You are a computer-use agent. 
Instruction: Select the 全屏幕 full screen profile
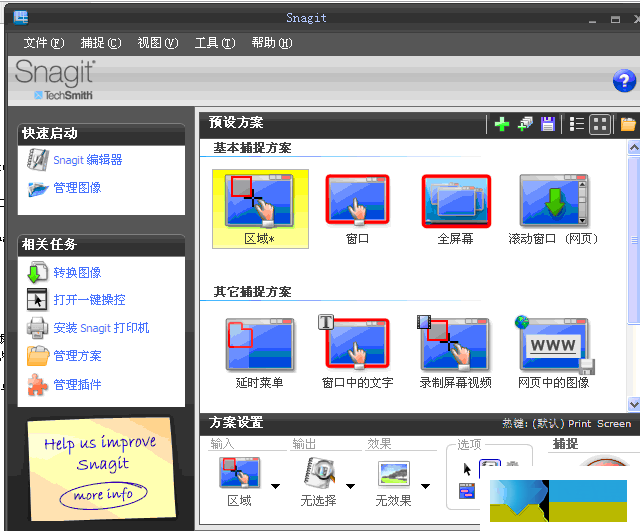[x=456, y=209]
